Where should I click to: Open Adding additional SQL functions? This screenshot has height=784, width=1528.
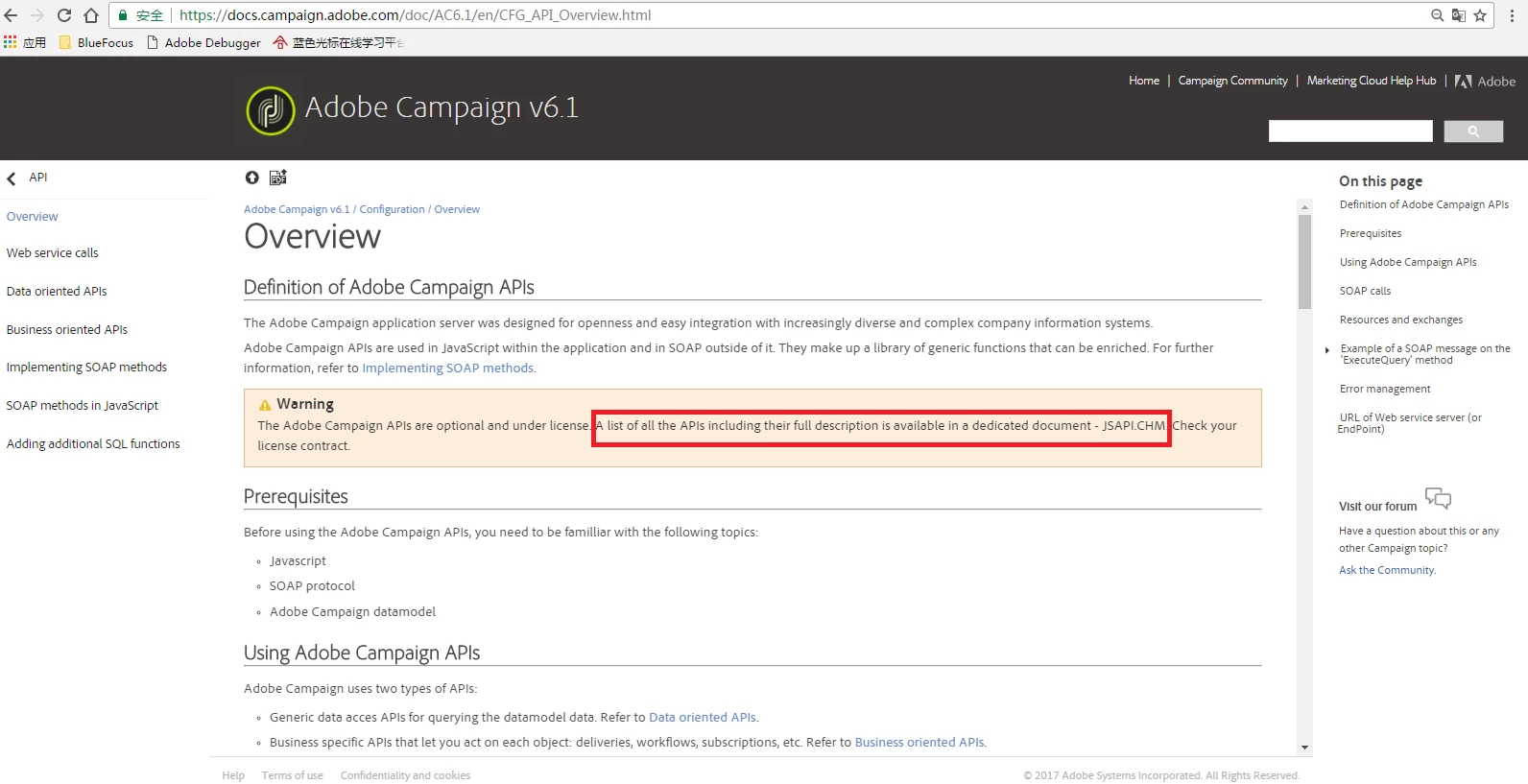pyautogui.click(x=93, y=444)
